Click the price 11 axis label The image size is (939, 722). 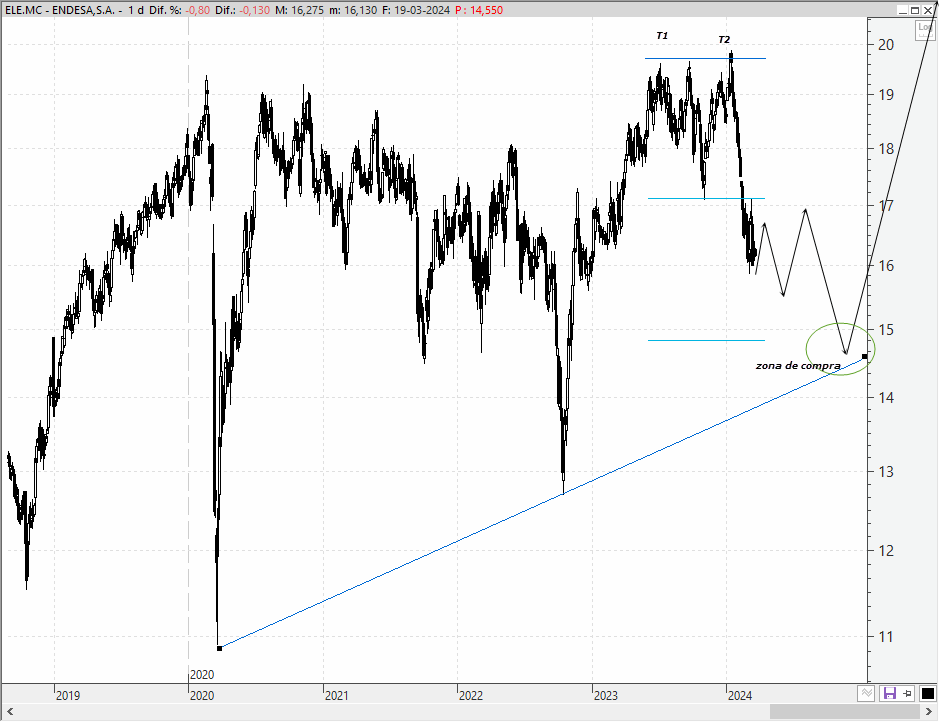coord(886,636)
